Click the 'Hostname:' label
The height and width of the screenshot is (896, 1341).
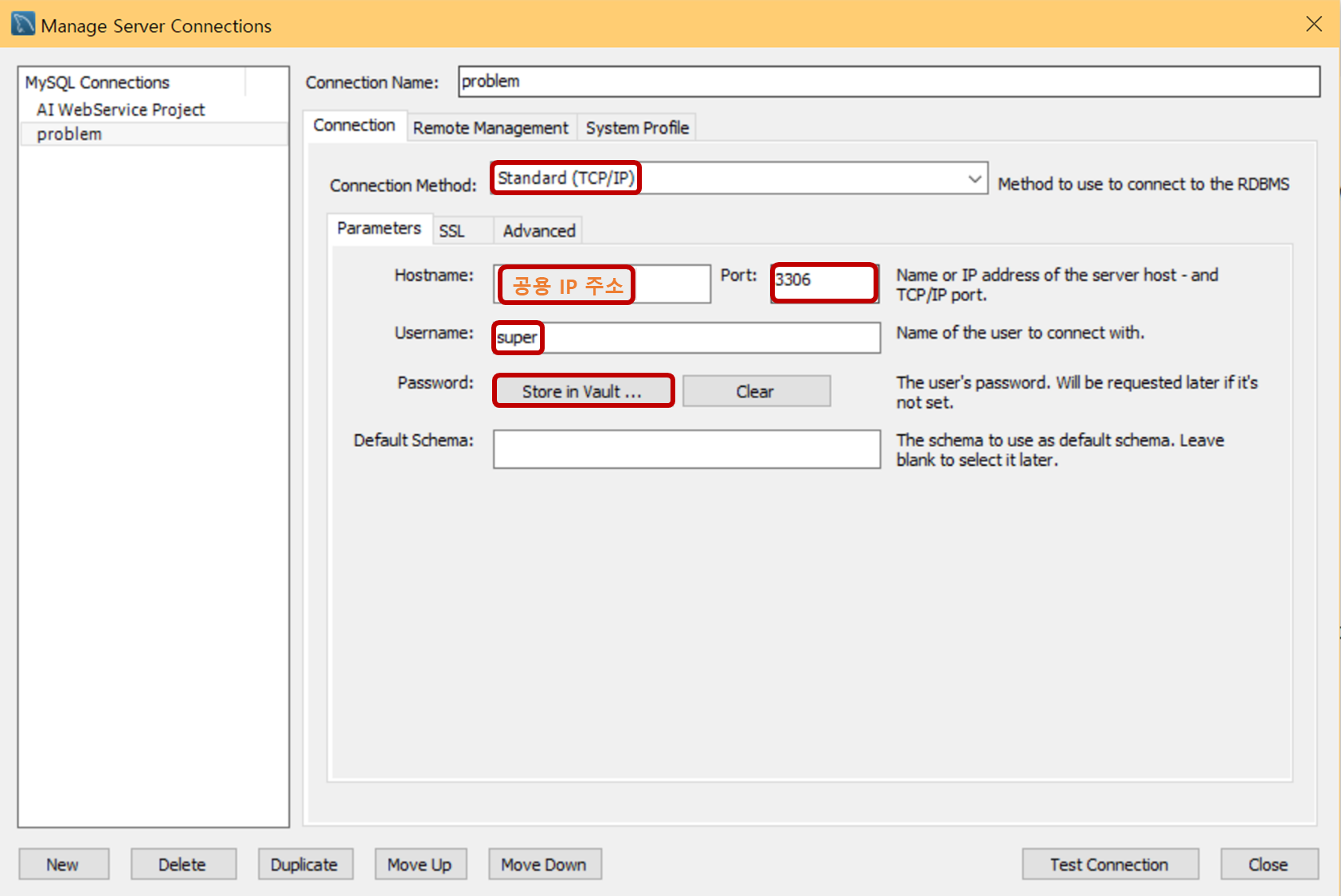point(434,275)
